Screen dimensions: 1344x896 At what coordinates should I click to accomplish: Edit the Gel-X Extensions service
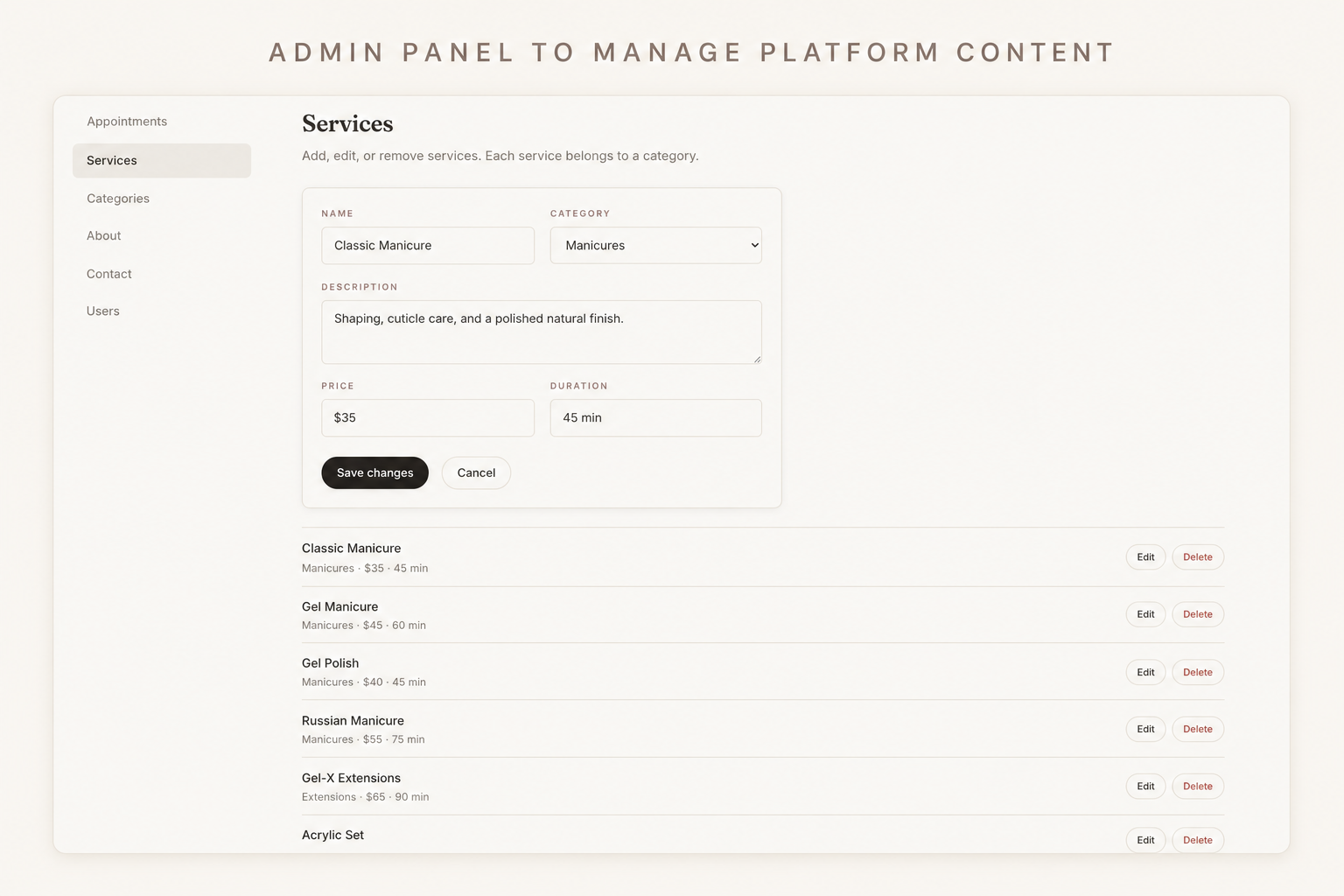pos(1145,787)
